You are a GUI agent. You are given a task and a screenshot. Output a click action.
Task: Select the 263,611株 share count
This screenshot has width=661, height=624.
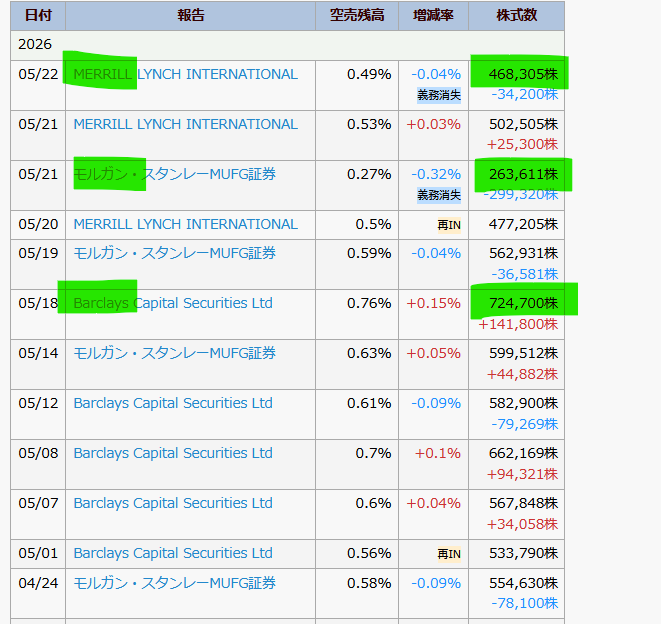point(523,174)
